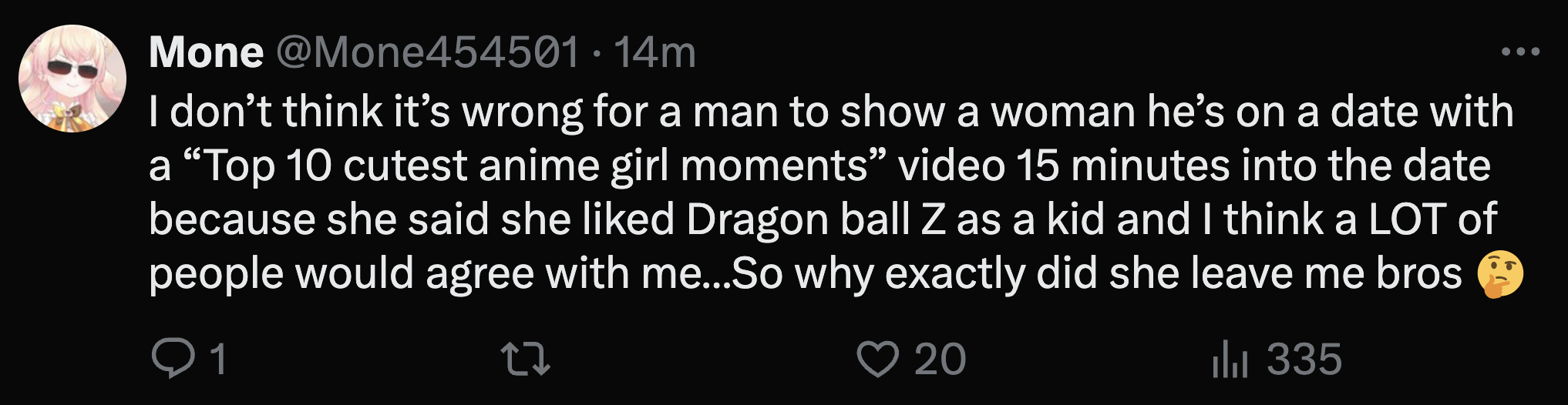Click the like count "20"
Viewport: 1568px width, 405px height.
[940, 360]
